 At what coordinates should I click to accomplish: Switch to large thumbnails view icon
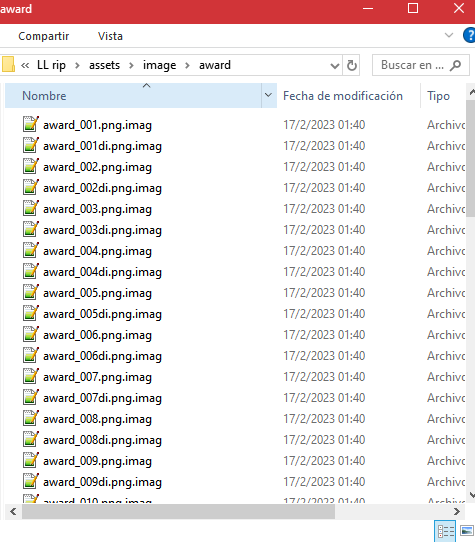click(466, 531)
